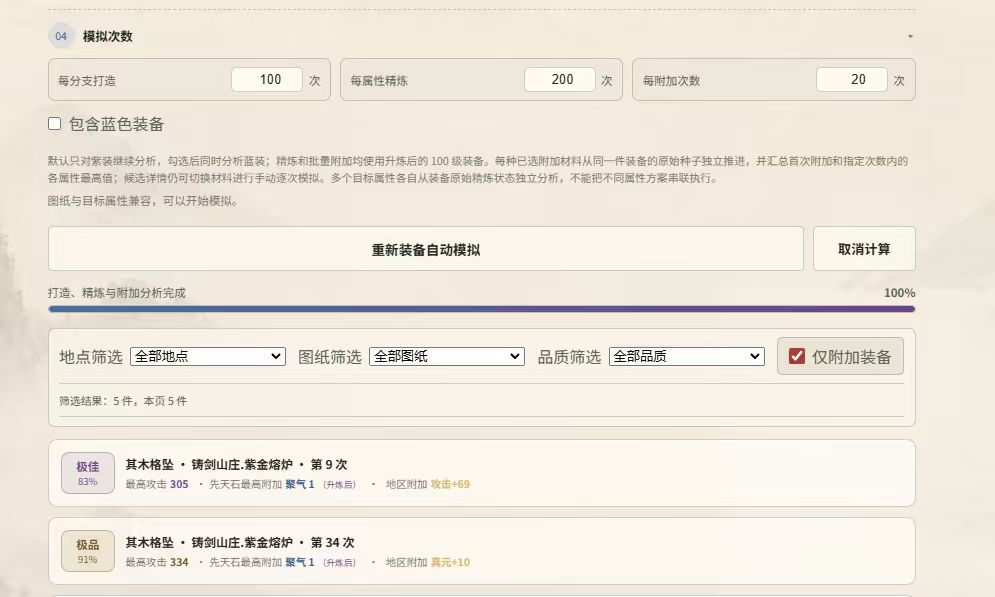Click the 地区附加 攻击+69 text
This screenshot has height=597, width=995.
pyautogui.click(x=428, y=484)
